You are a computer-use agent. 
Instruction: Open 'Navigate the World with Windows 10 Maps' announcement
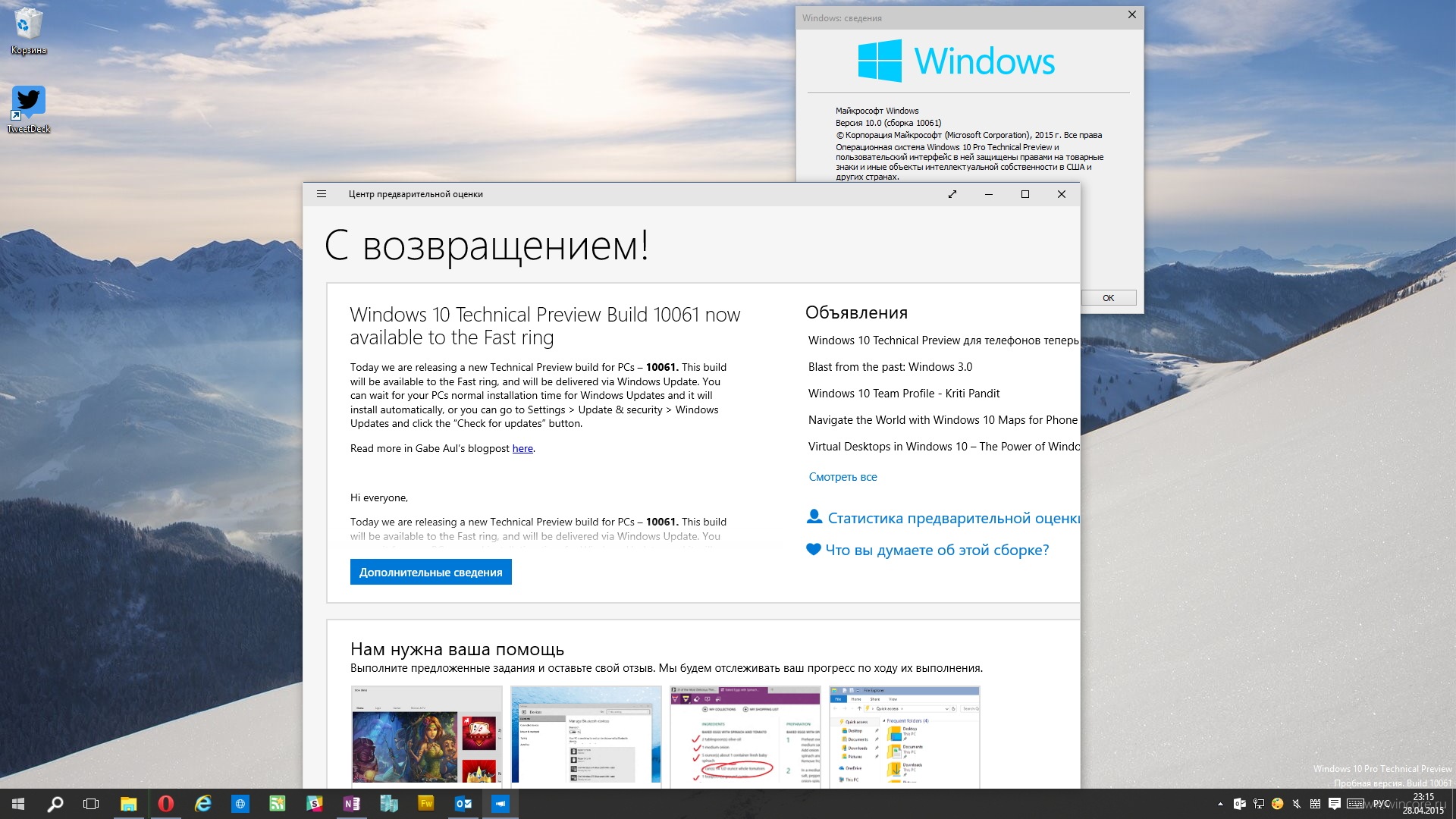943,420
